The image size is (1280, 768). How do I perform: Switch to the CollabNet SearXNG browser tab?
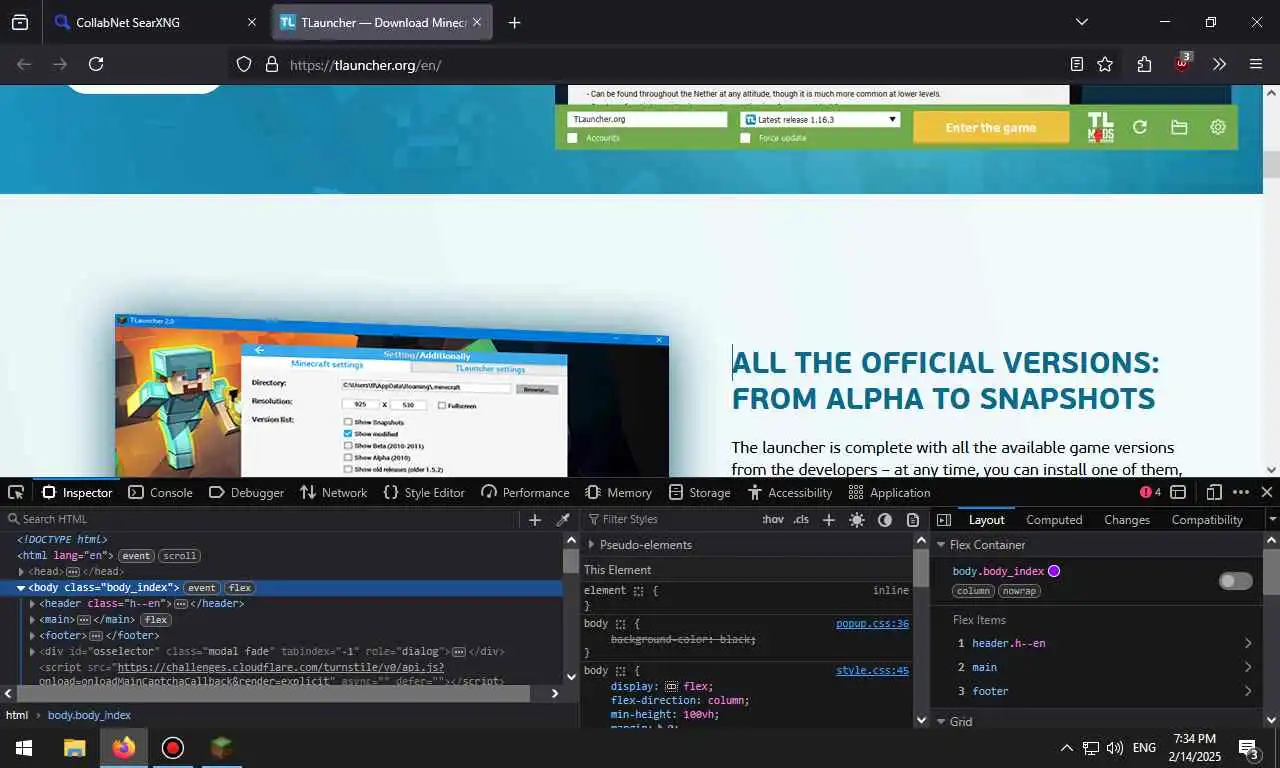pyautogui.click(x=156, y=22)
